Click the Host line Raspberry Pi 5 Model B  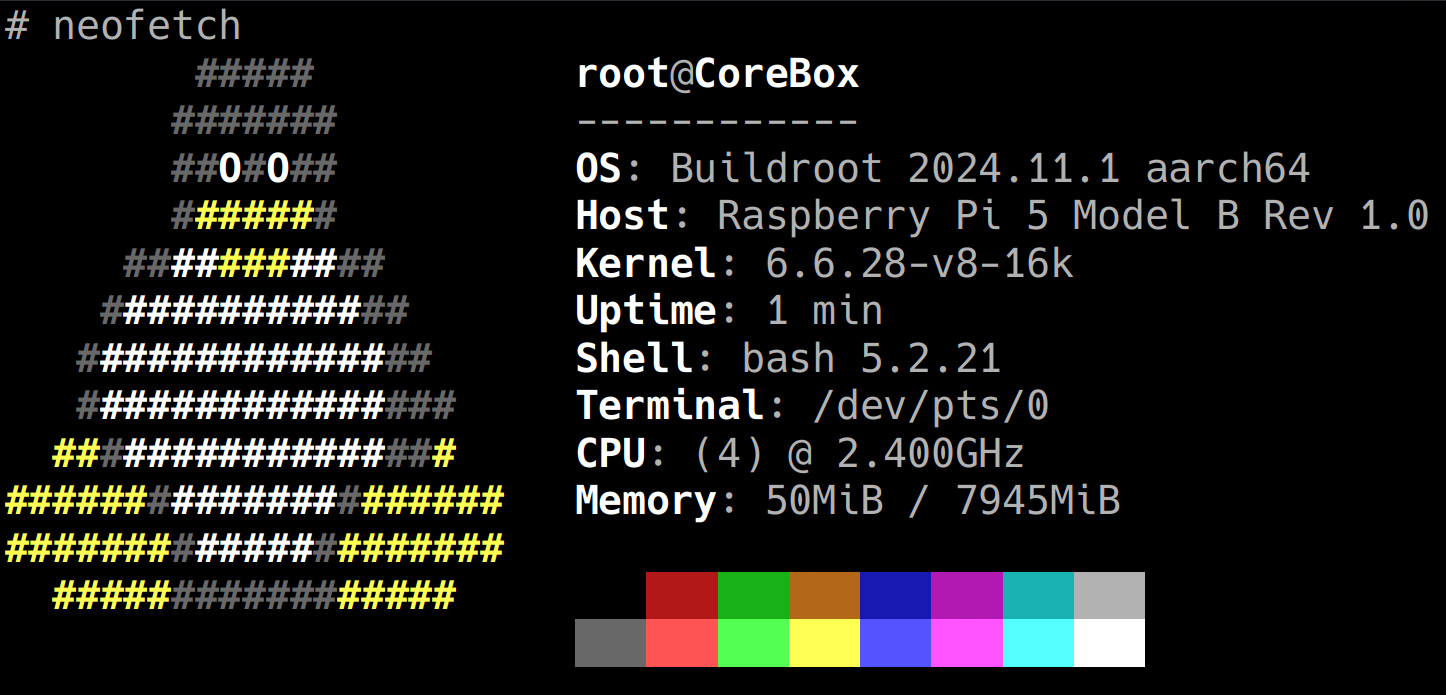pos(1002,216)
